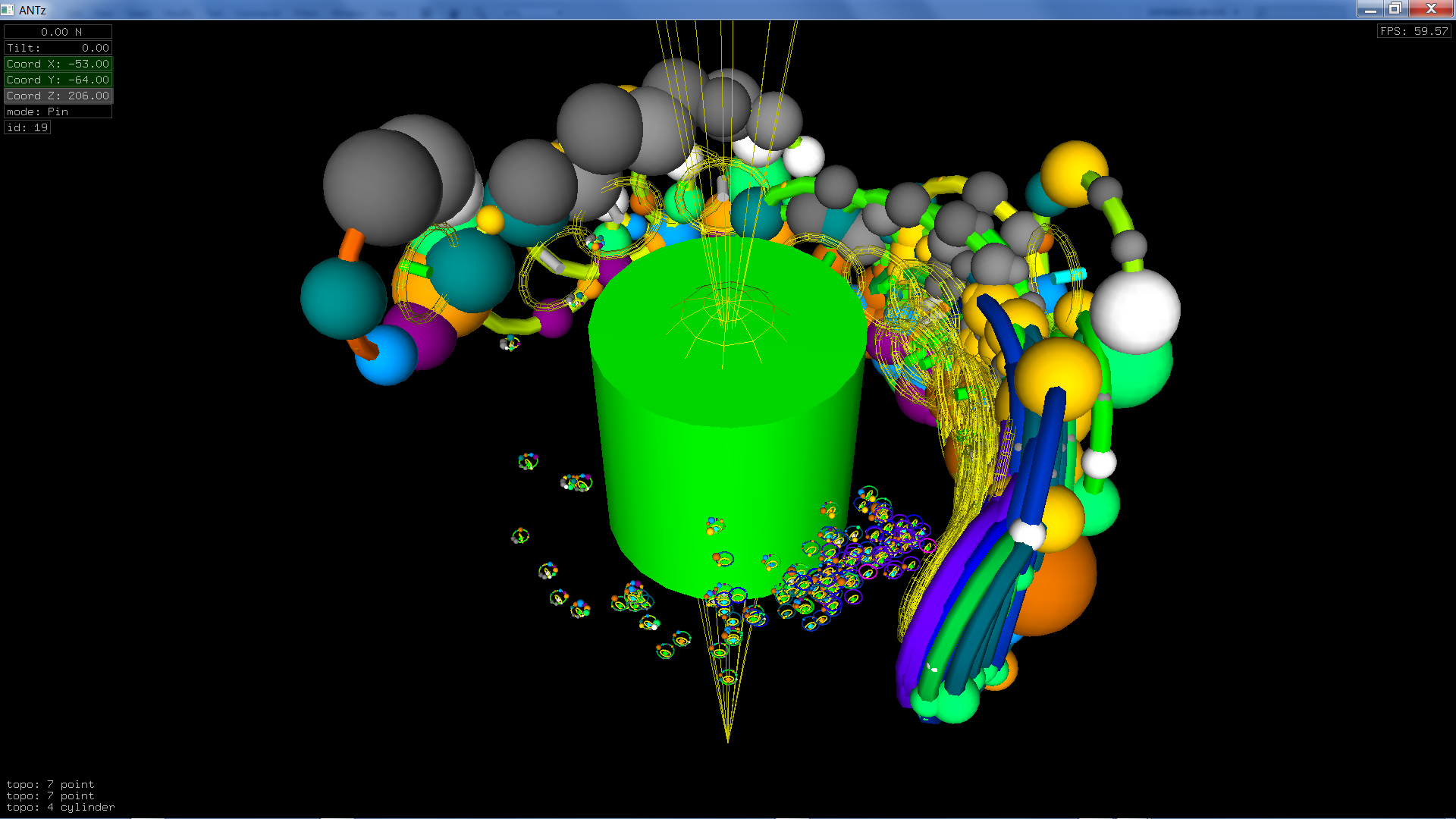
Task: Select the highlighted Coord Z 206.00 field
Action: 58,96
